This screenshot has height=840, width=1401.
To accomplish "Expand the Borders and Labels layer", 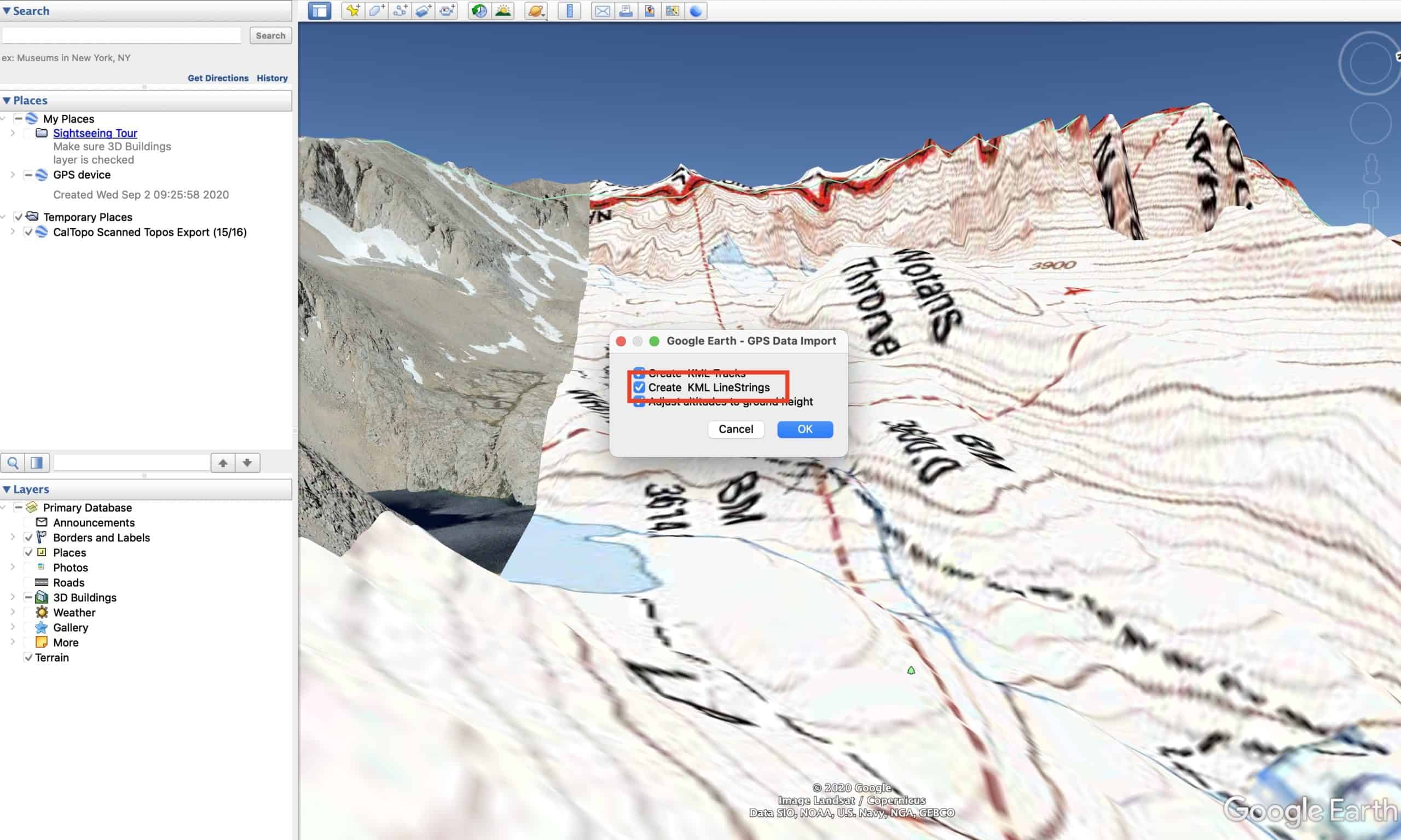I will [13, 537].
